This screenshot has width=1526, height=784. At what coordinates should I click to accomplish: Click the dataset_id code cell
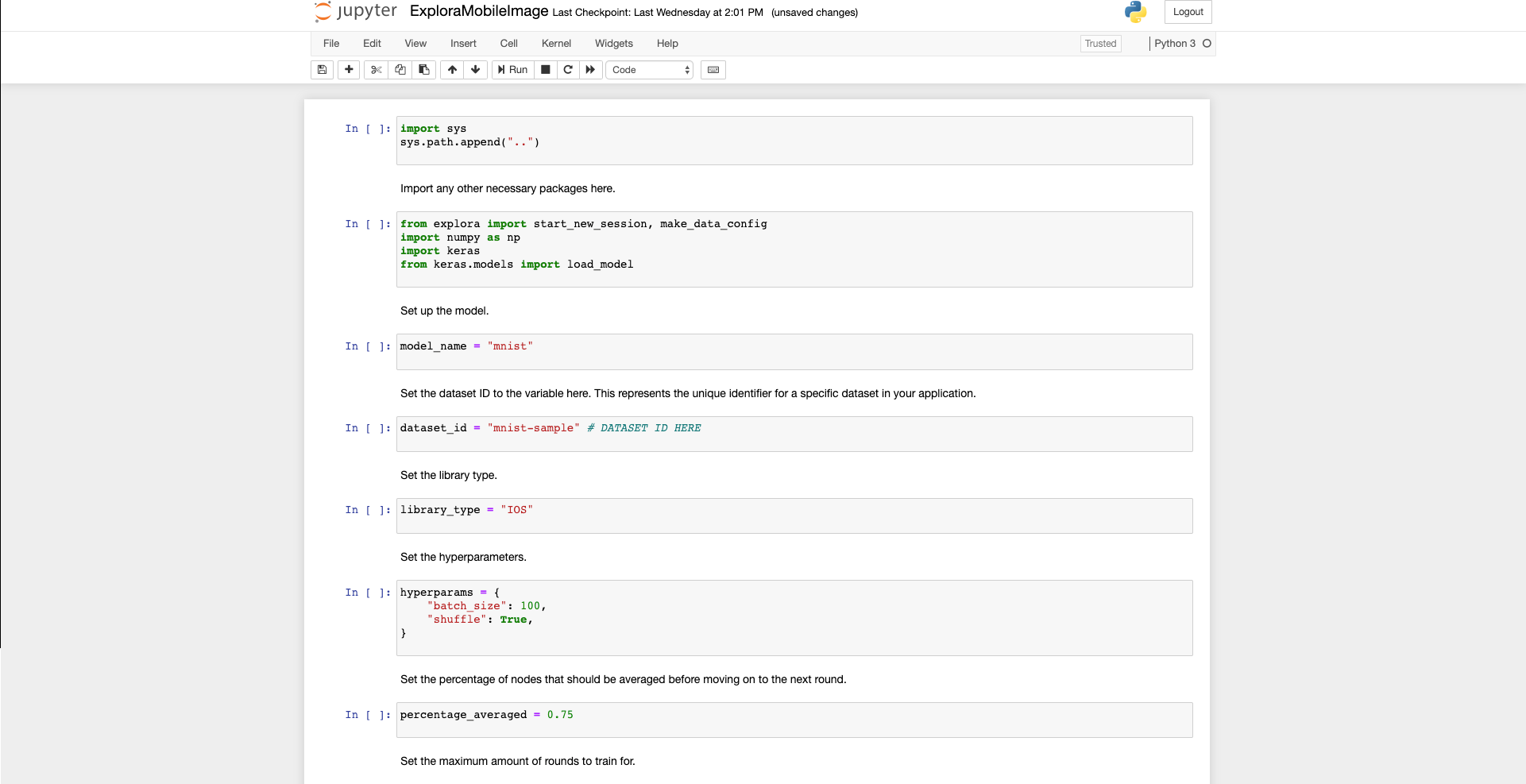point(794,434)
